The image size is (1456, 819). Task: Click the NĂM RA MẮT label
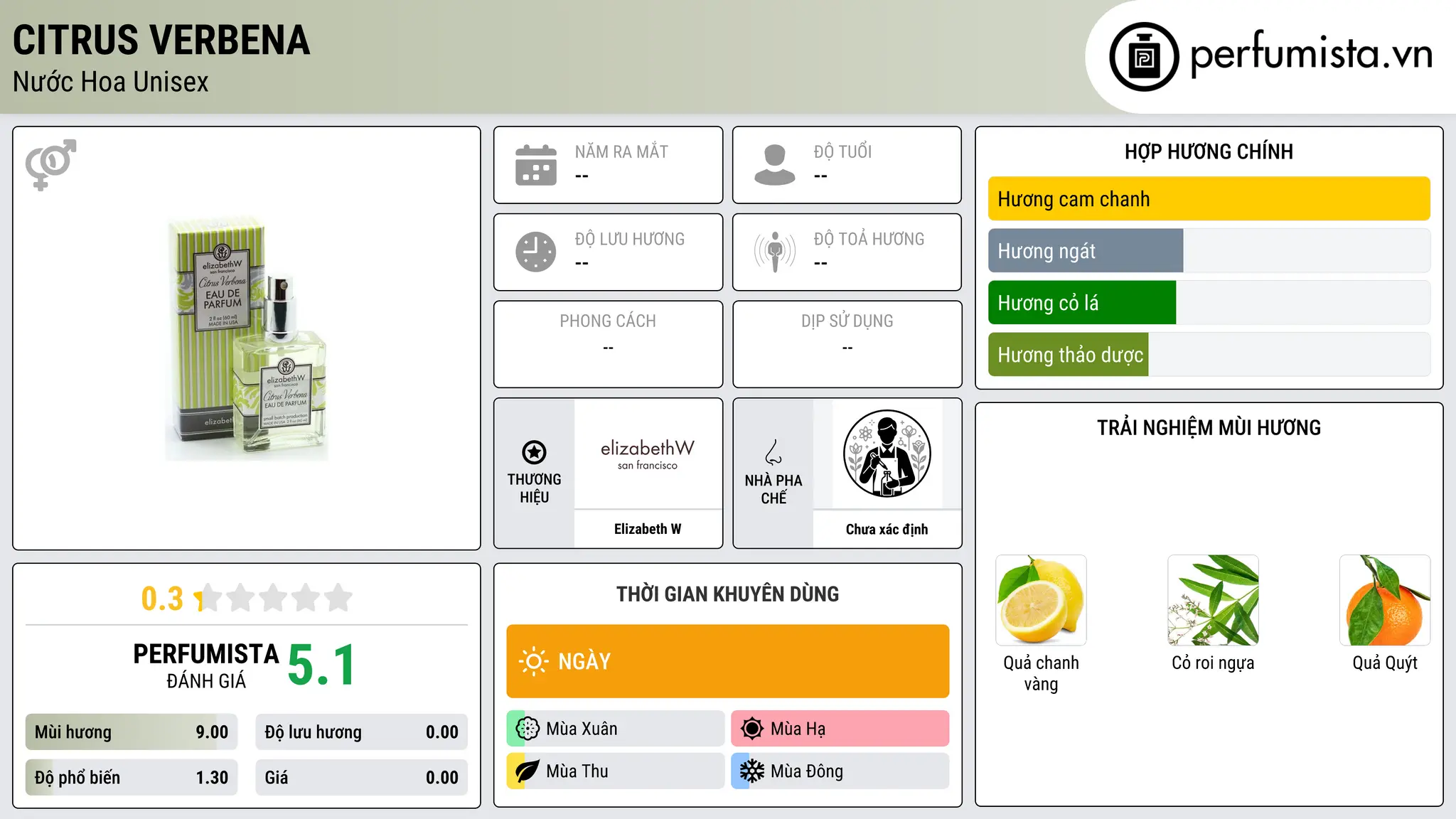(621, 152)
